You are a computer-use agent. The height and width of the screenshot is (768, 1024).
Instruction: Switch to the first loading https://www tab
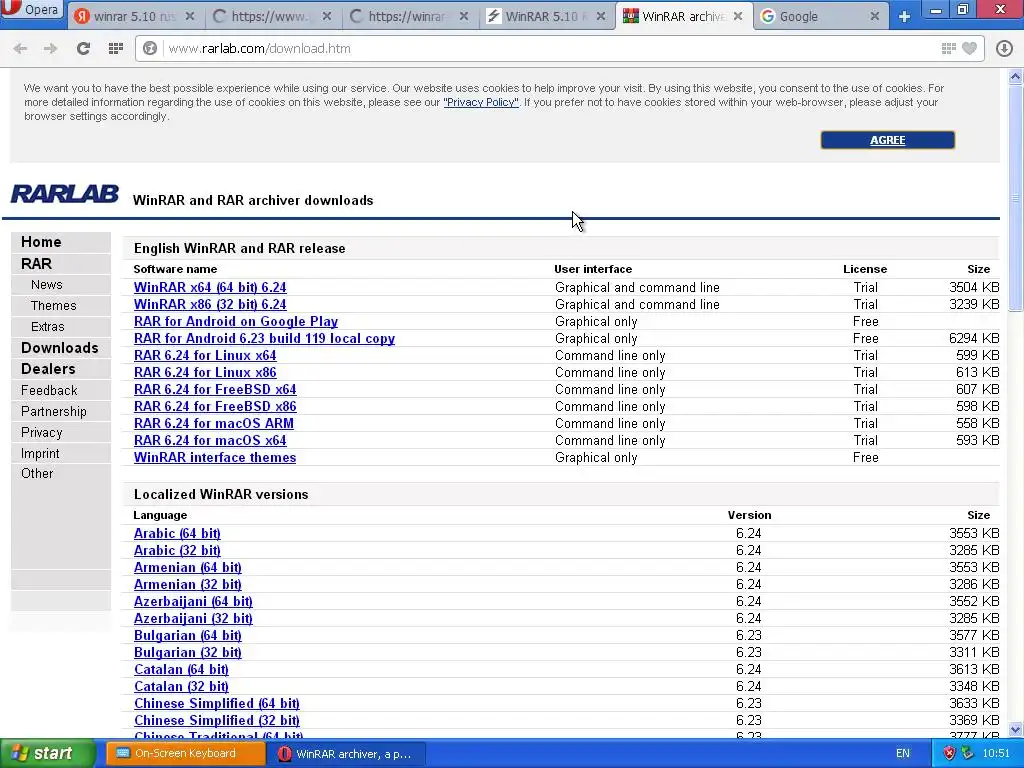pyautogui.click(x=273, y=16)
